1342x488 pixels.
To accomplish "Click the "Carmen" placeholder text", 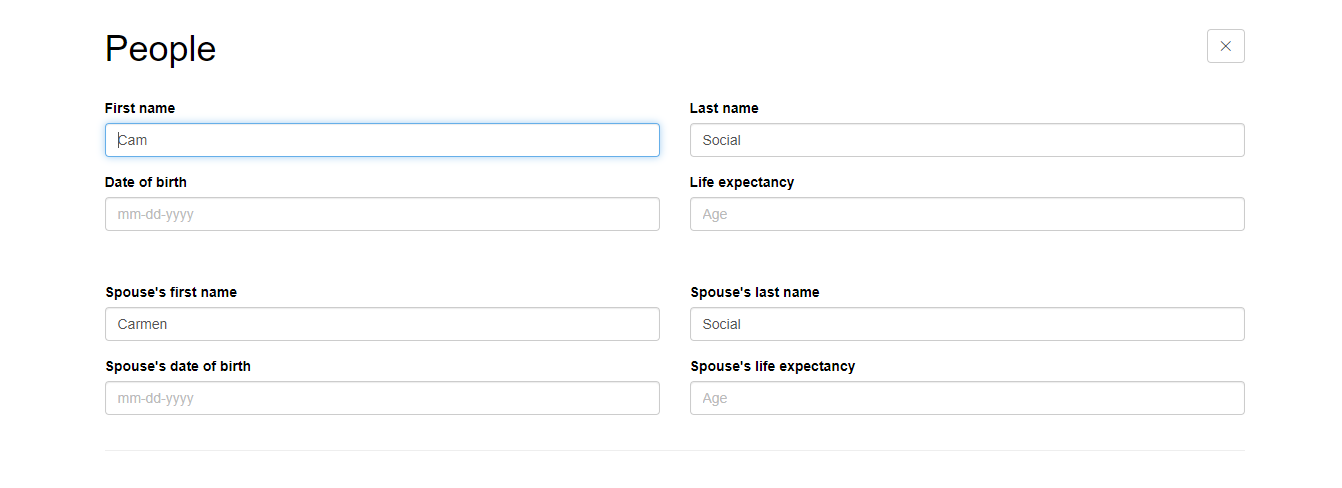I will tap(142, 324).
